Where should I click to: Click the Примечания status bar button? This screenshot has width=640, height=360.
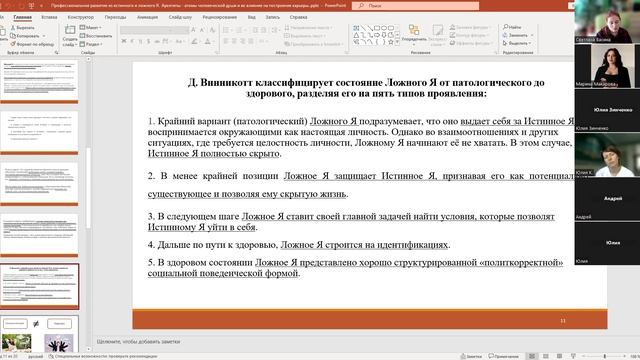click(504, 356)
